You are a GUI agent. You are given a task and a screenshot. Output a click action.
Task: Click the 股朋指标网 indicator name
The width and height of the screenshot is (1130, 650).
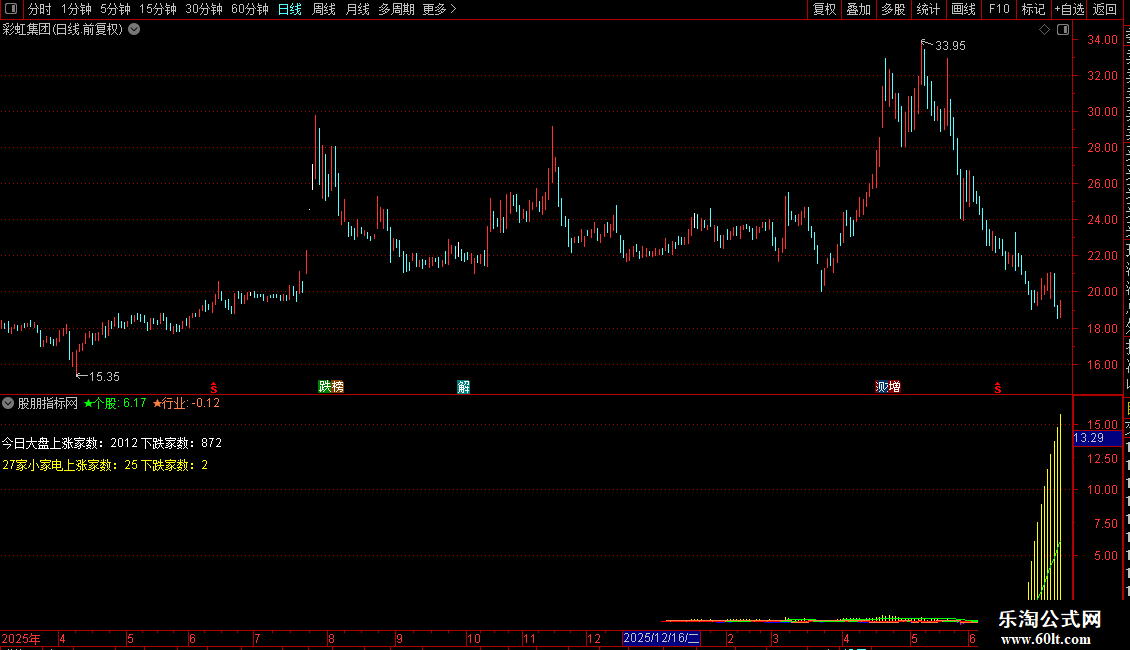48,404
